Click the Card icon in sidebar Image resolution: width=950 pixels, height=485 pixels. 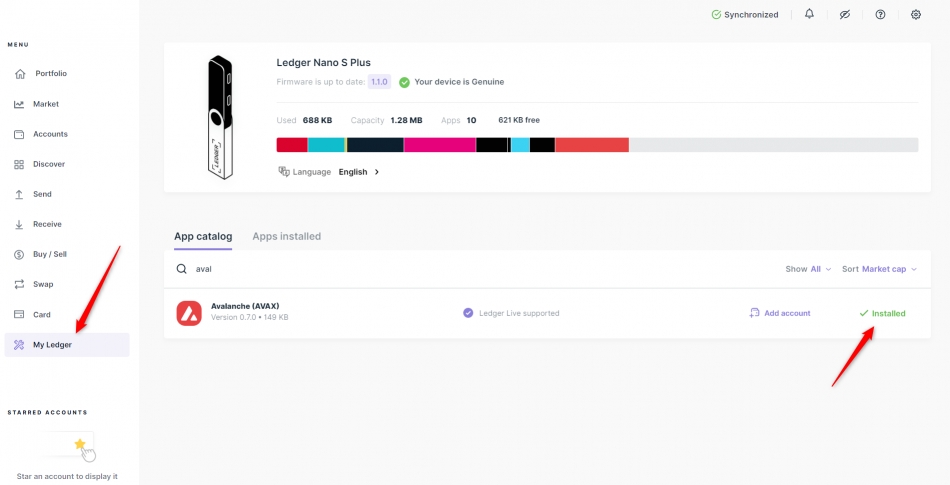click(x=19, y=314)
